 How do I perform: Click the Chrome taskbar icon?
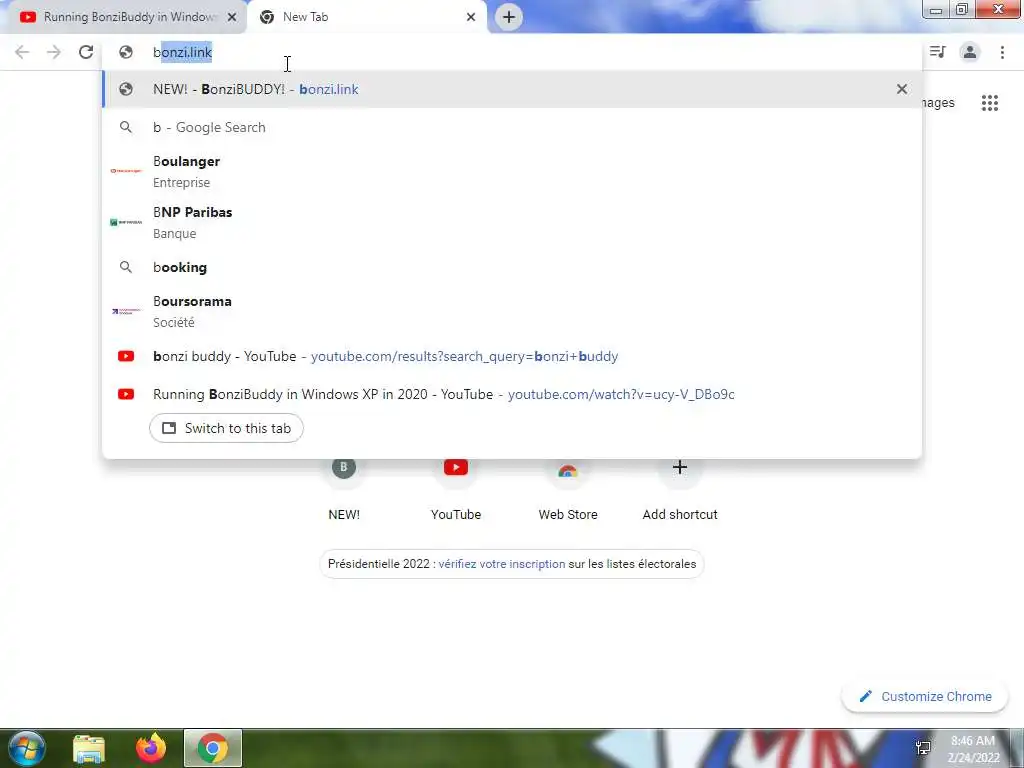213,748
